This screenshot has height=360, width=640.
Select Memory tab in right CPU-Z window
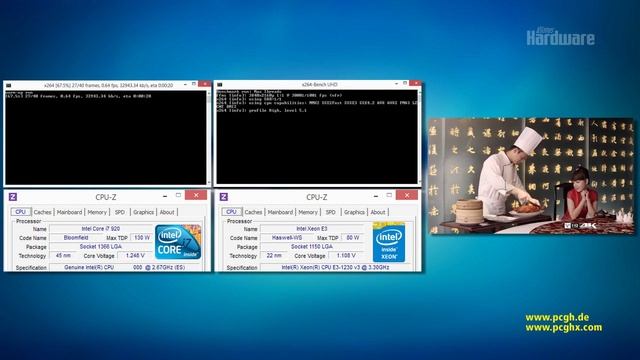tap(308, 212)
